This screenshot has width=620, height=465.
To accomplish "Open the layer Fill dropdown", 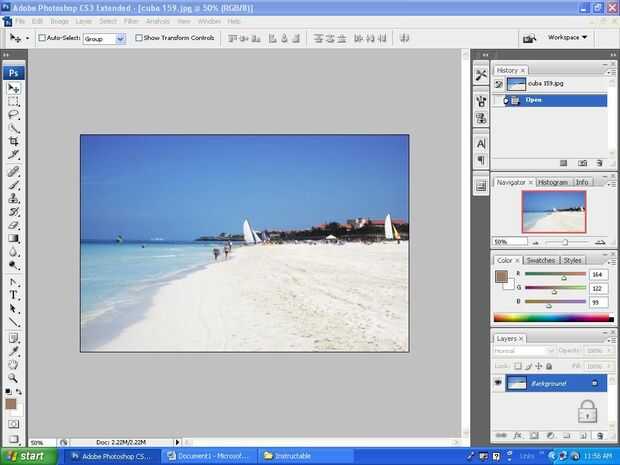I will [x=609, y=366].
